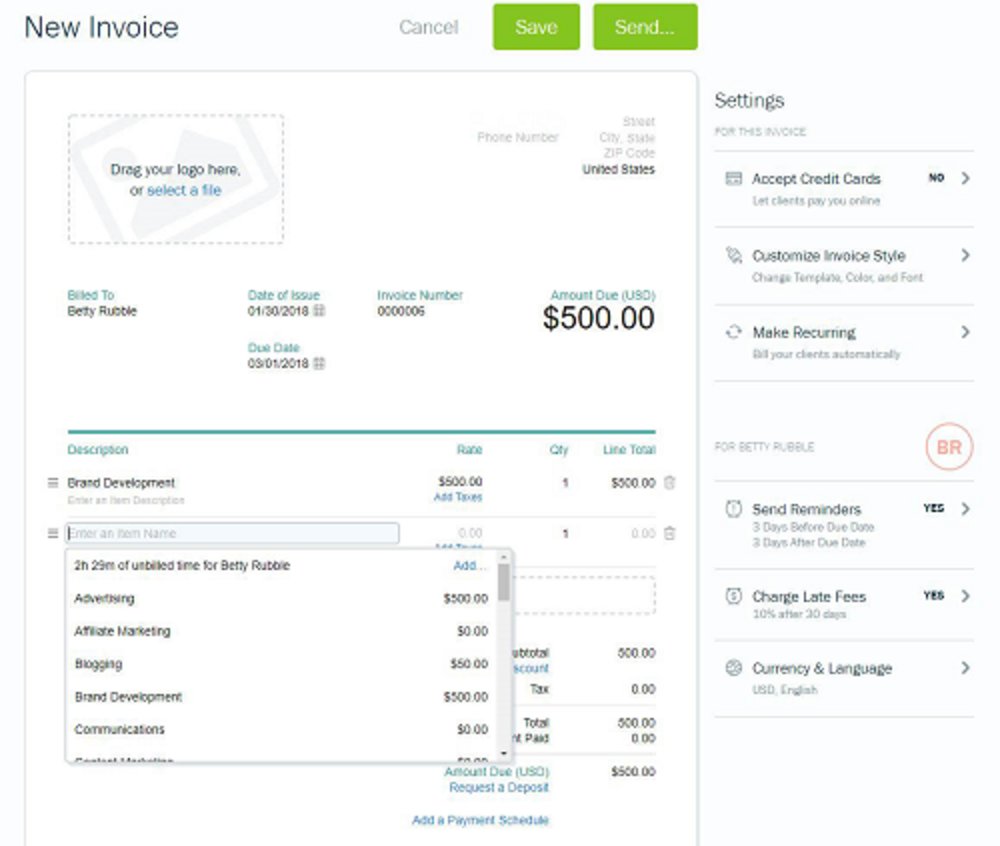Click the Phone Number placeholder in header
The image size is (1000, 846).
pyautogui.click(x=518, y=137)
